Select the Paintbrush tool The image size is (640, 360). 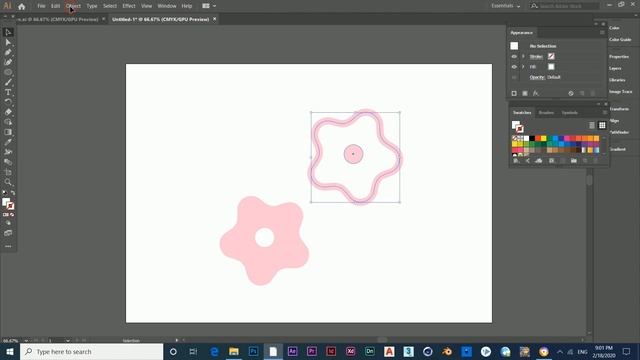[x=8, y=82]
